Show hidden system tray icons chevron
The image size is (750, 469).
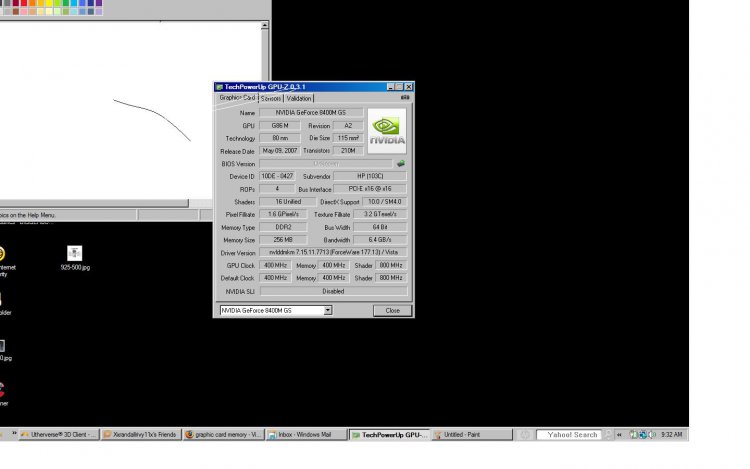click(x=619, y=435)
